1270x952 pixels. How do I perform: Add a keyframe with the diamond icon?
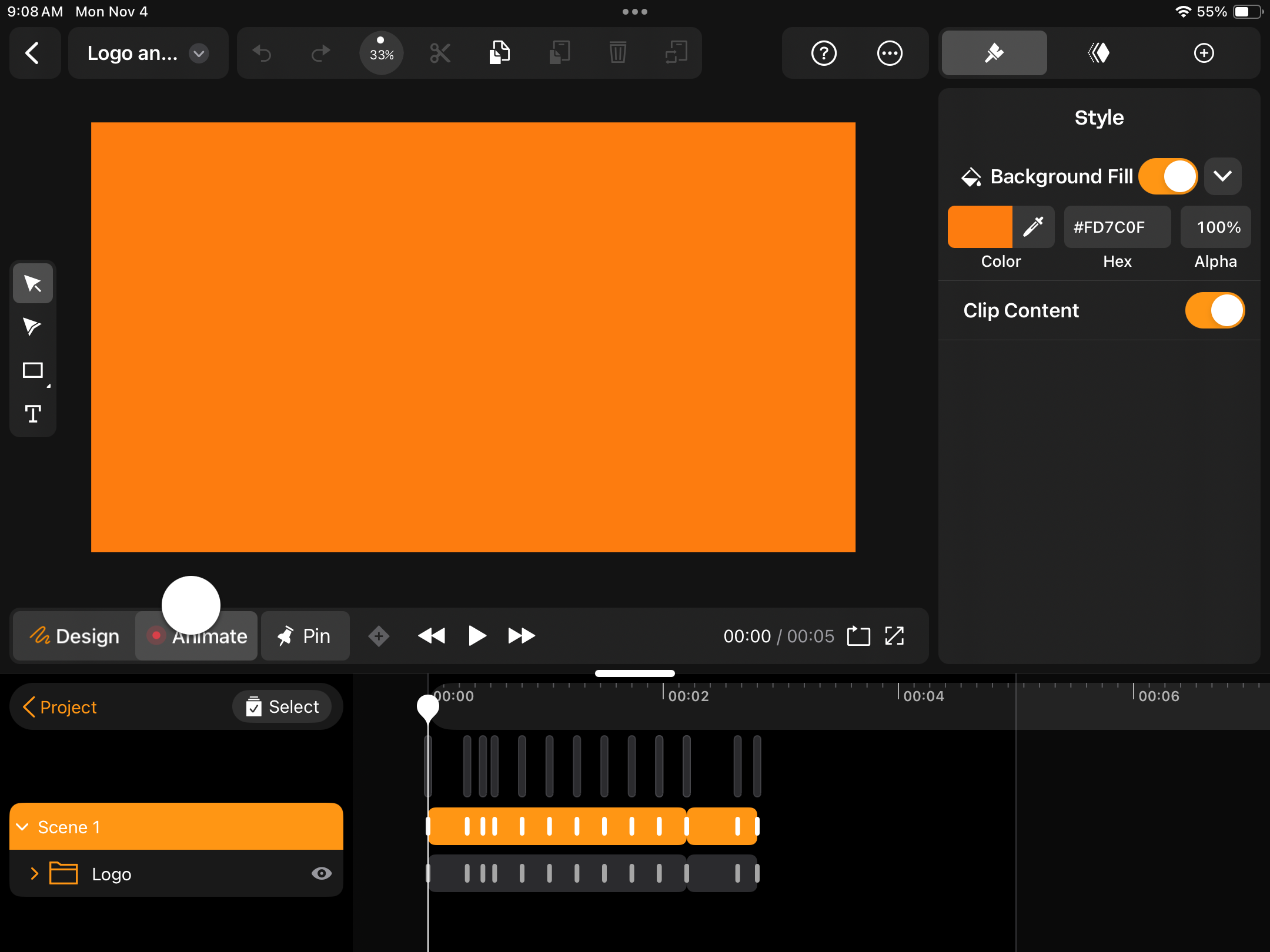[x=379, y=636]
